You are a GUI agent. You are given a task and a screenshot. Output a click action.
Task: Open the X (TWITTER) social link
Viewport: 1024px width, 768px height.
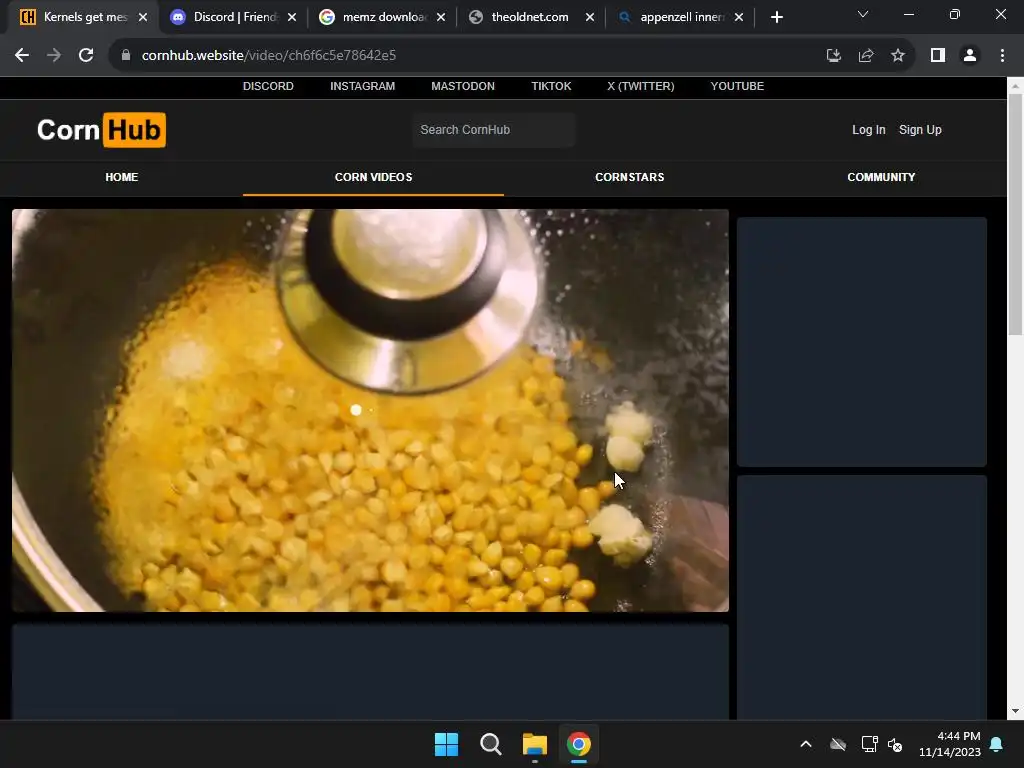(641, 86)
